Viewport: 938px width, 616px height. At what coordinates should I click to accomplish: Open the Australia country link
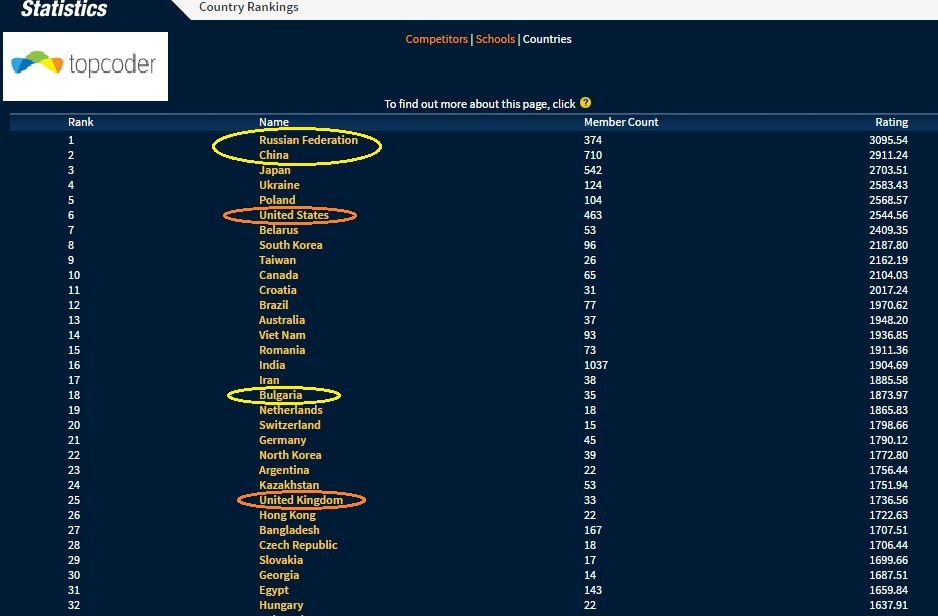point(282,320)
